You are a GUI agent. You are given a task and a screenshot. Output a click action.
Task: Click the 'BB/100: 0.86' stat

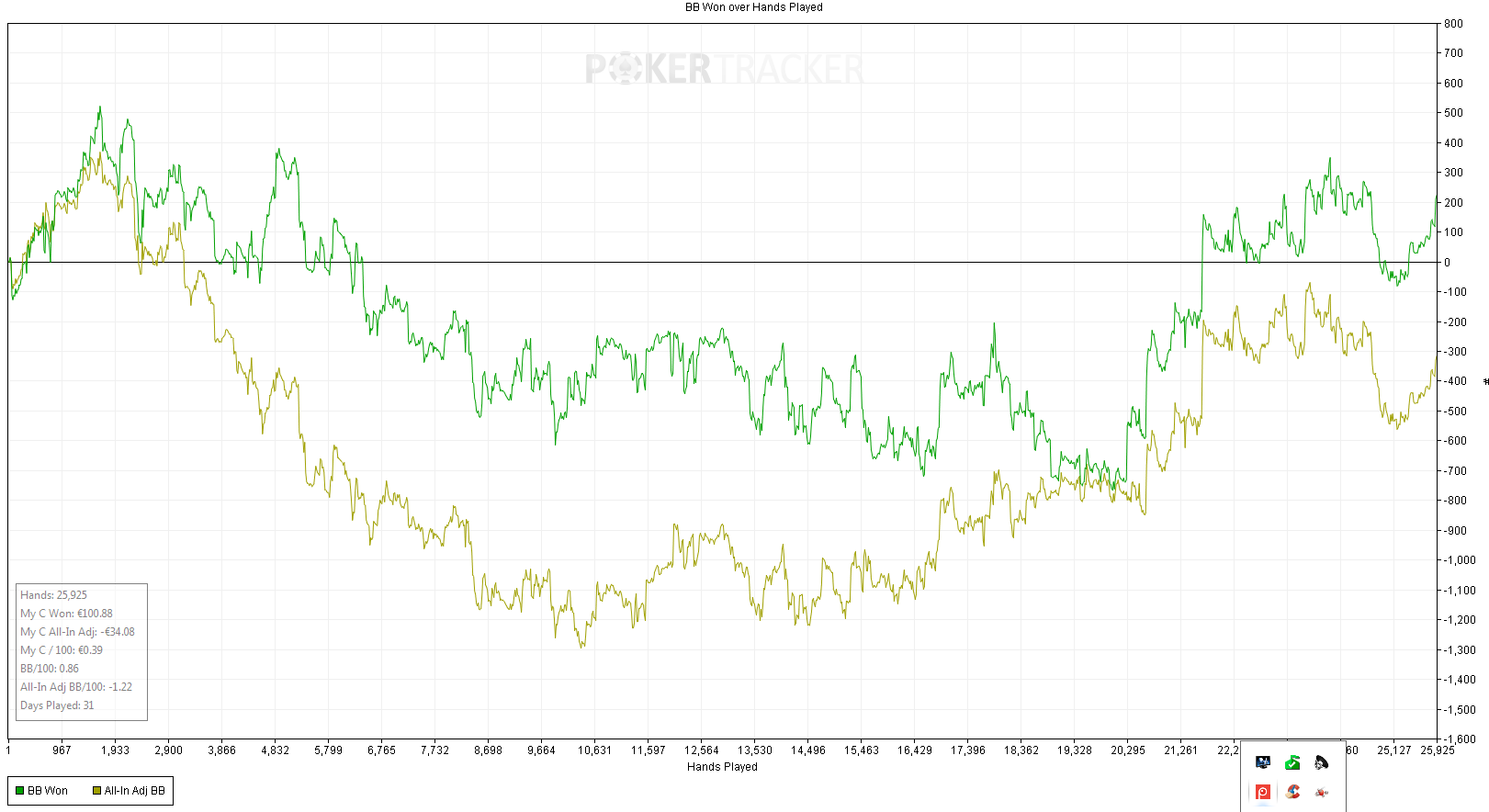tap(50, 669)
